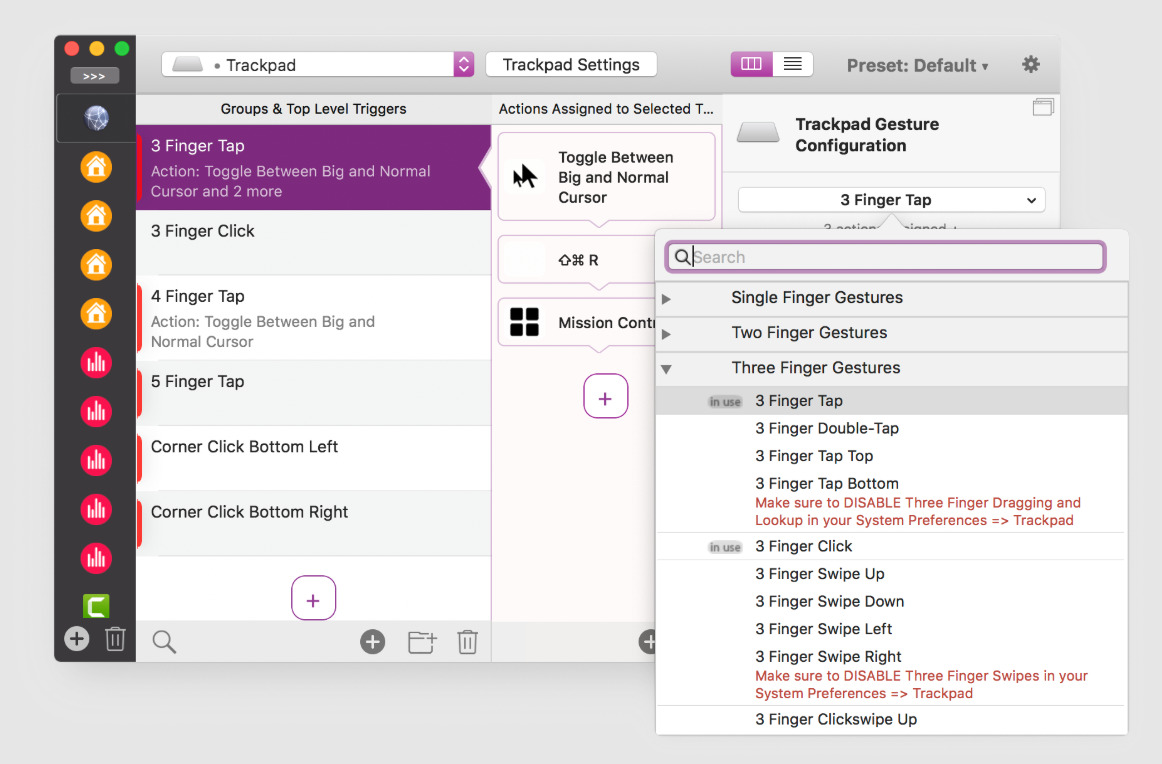Choose 3 Finger Swipe Up from list
The height and width of the screenshot is (764, 1162).
click(x=820, y=574)
